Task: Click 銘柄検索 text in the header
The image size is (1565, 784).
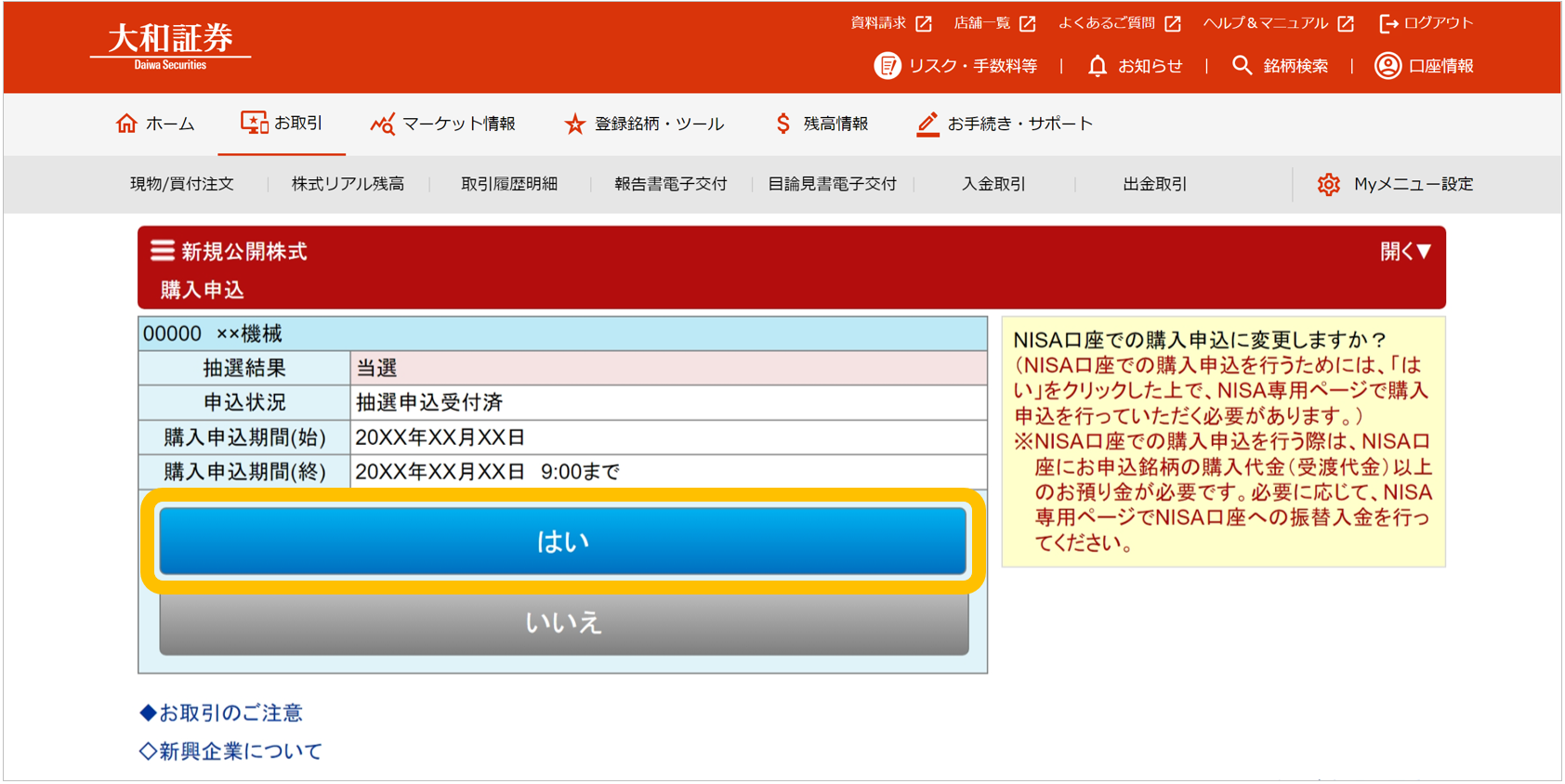Action: click(1295, 66)
